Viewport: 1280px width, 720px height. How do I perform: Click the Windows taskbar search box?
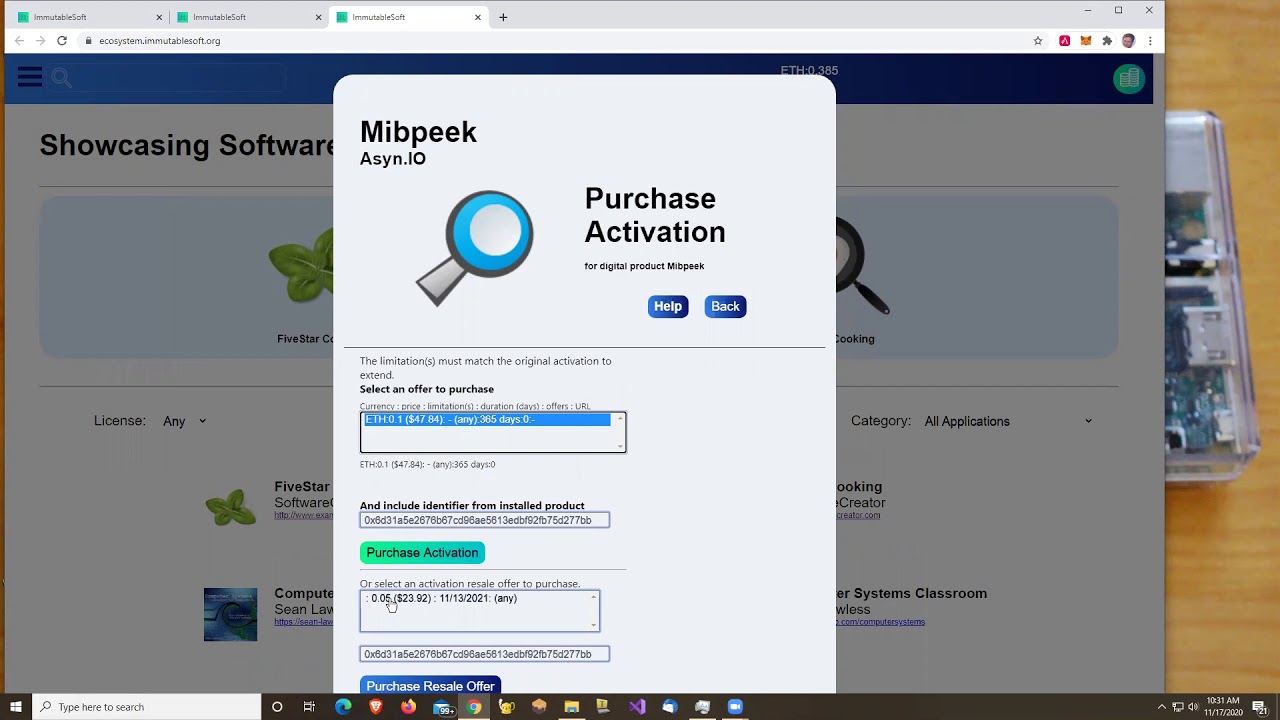[146, 707]
